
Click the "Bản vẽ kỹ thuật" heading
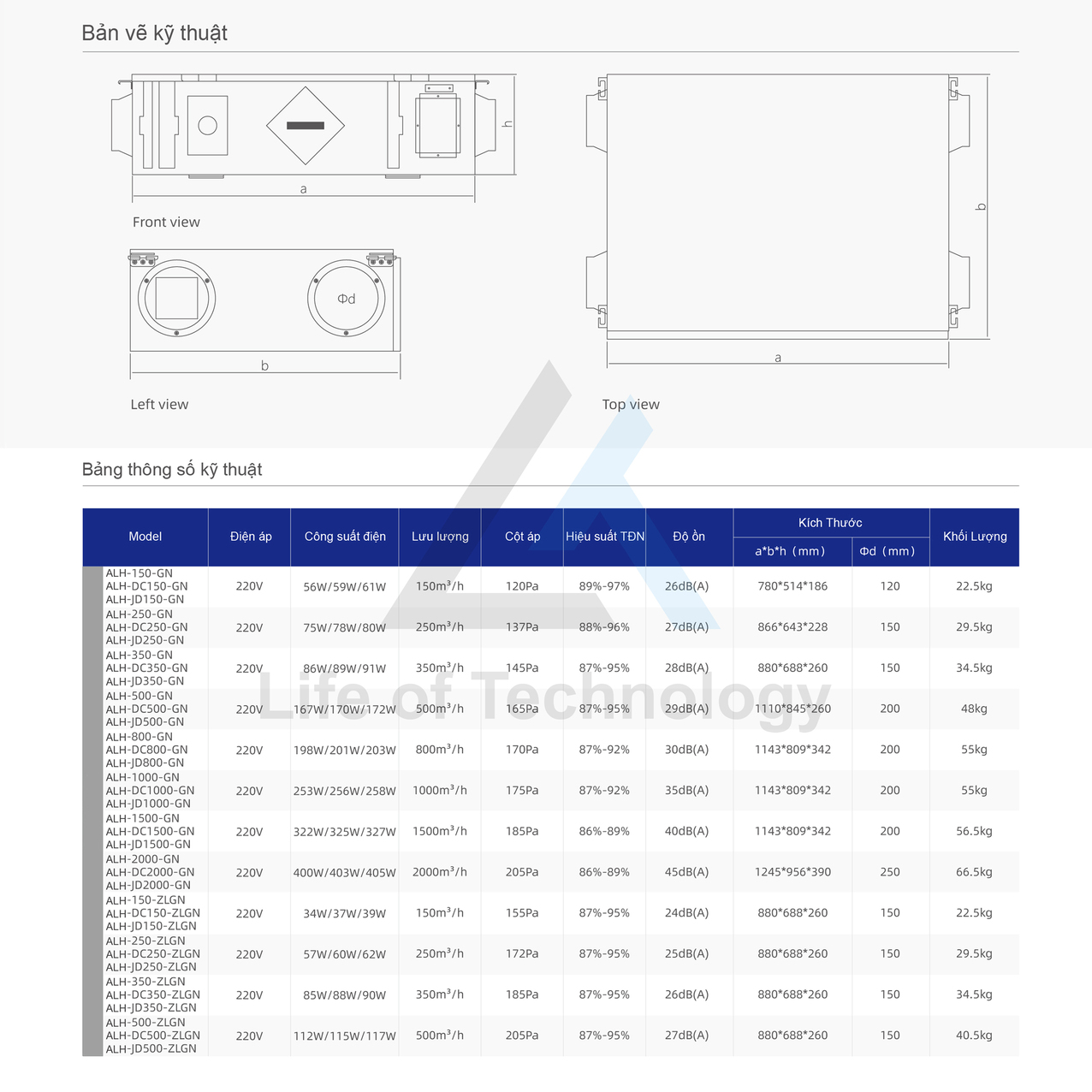(155, 33)
